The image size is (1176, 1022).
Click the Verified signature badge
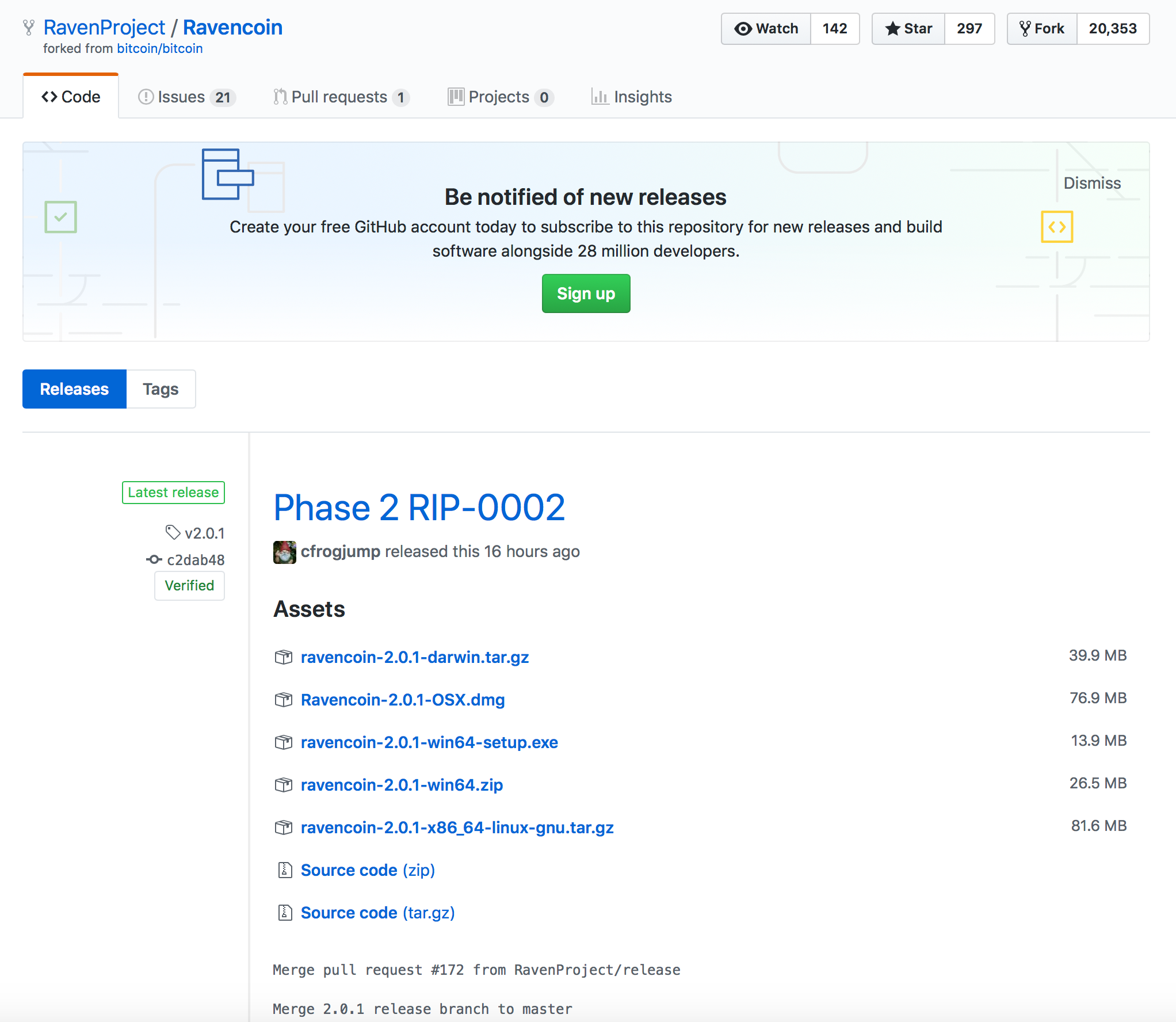189,586
